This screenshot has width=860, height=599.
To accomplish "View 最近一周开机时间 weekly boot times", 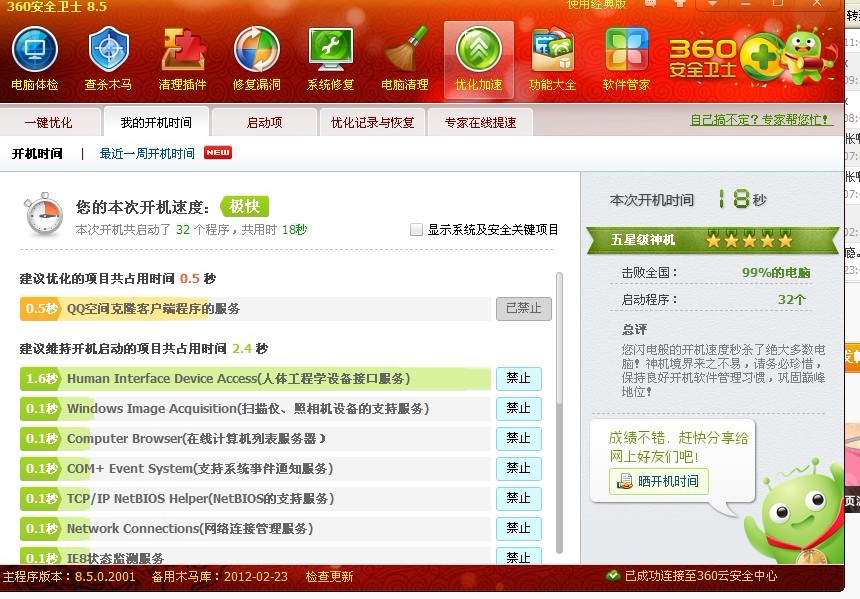I will (147, 154).
